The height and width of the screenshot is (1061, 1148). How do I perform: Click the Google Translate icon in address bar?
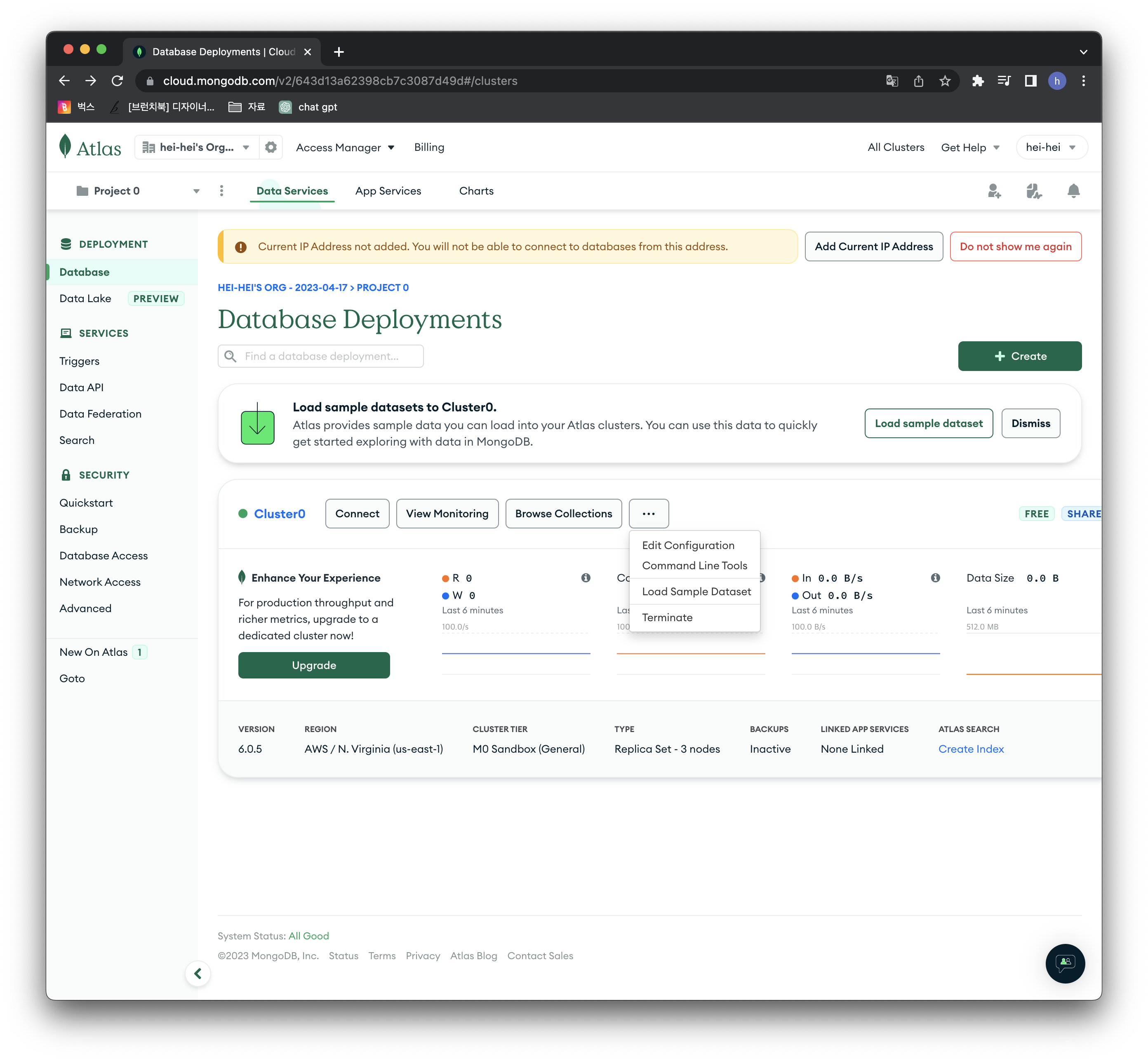click(x=892, y=81)
